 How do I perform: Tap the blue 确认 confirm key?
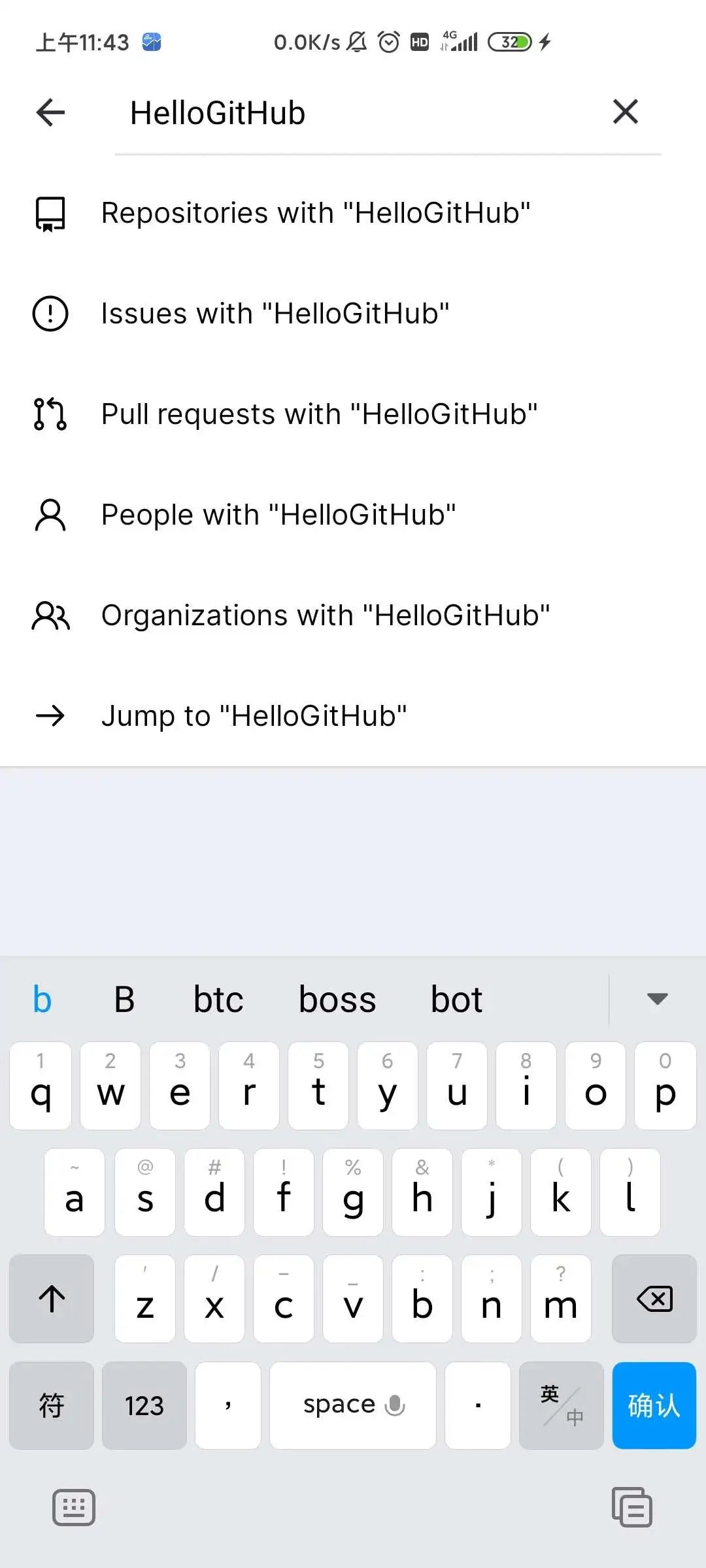(x=654, y=1405)
